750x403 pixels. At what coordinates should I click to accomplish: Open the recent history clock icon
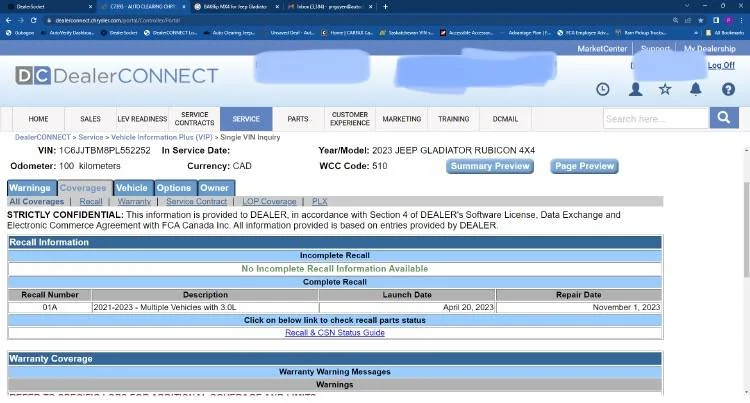pyautogui.click(x=603, y=89)
